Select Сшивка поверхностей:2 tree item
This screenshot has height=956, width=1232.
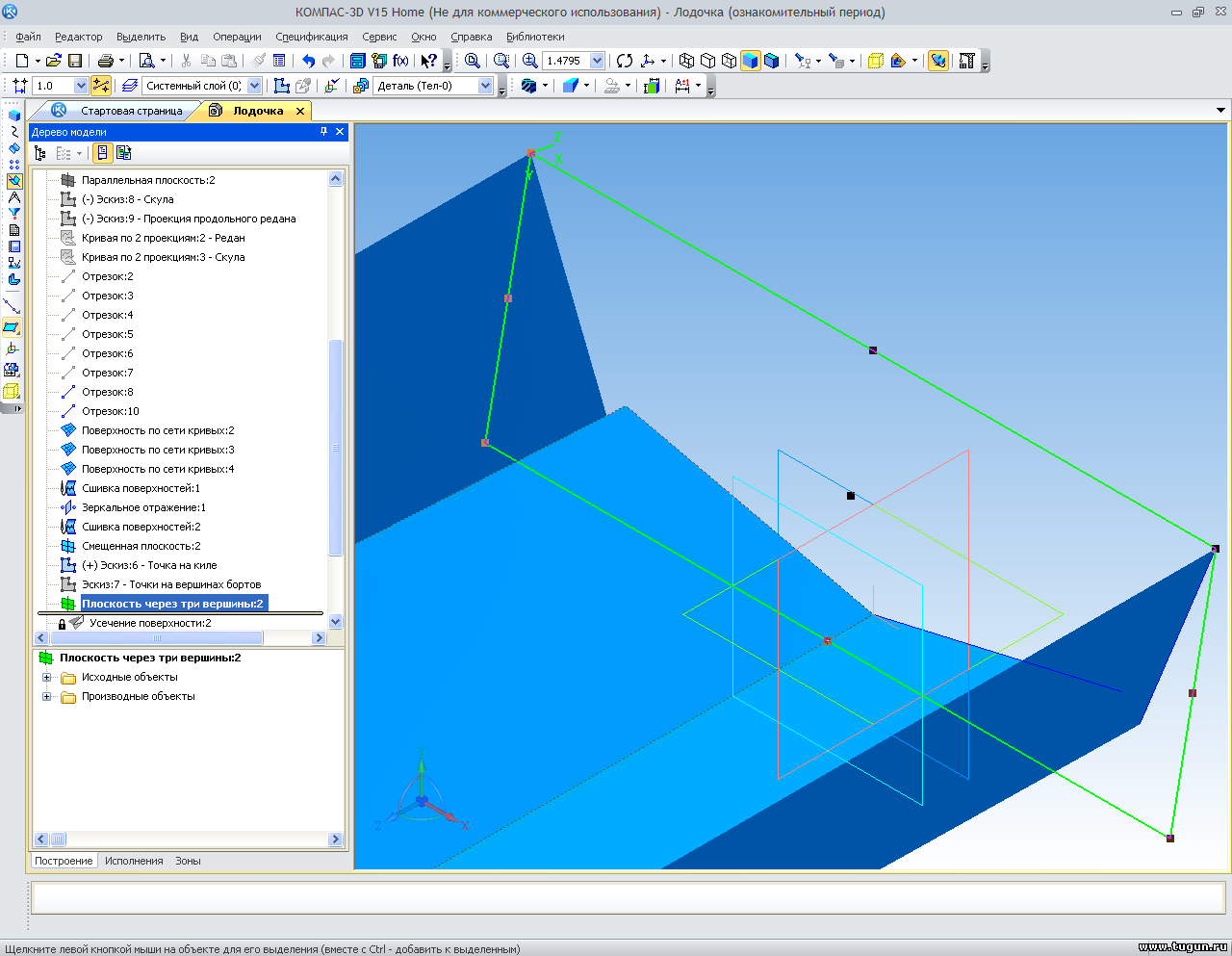(141, 527)
